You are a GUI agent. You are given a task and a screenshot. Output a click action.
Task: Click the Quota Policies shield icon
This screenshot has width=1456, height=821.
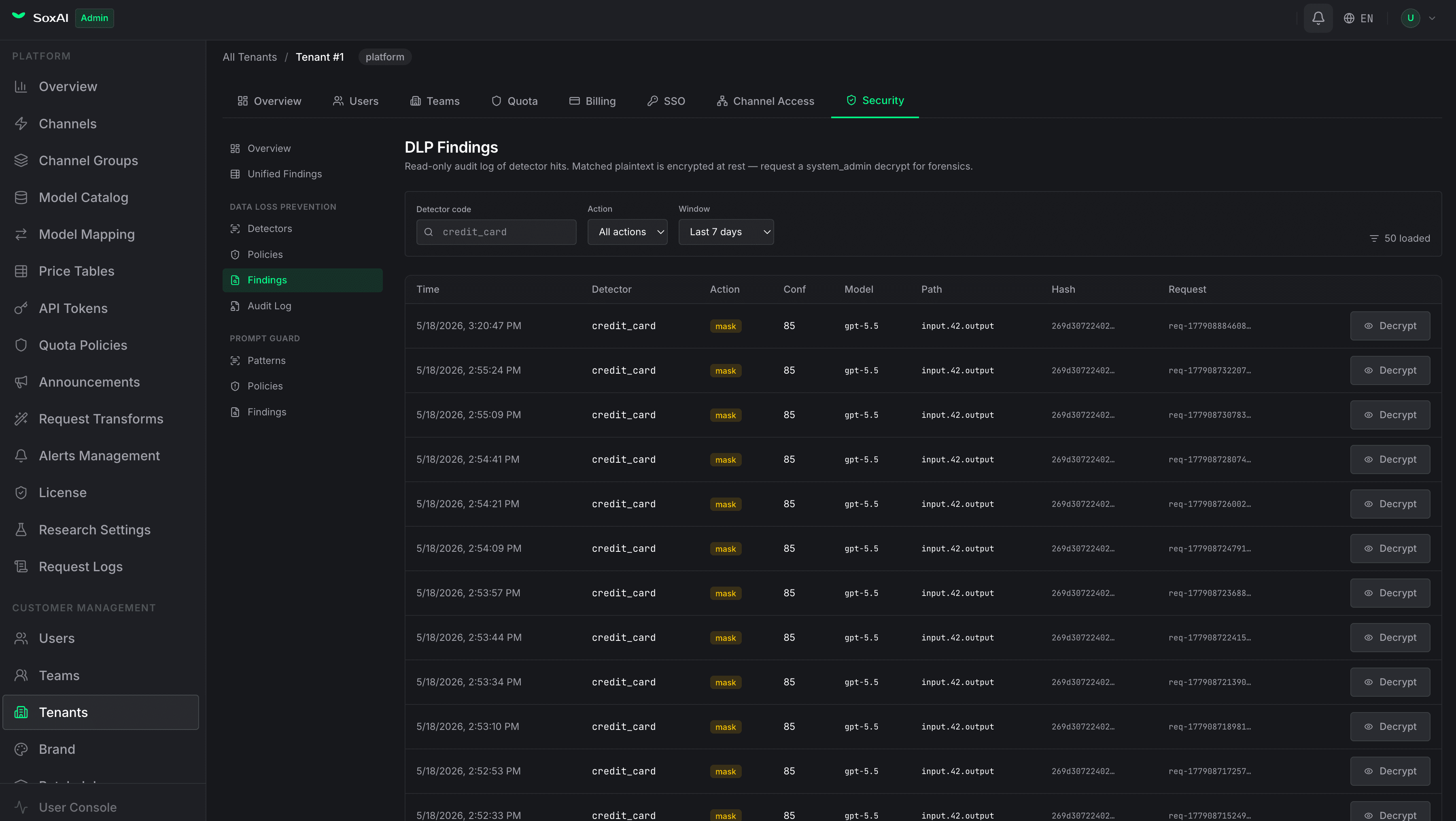[x=21, y=345]
